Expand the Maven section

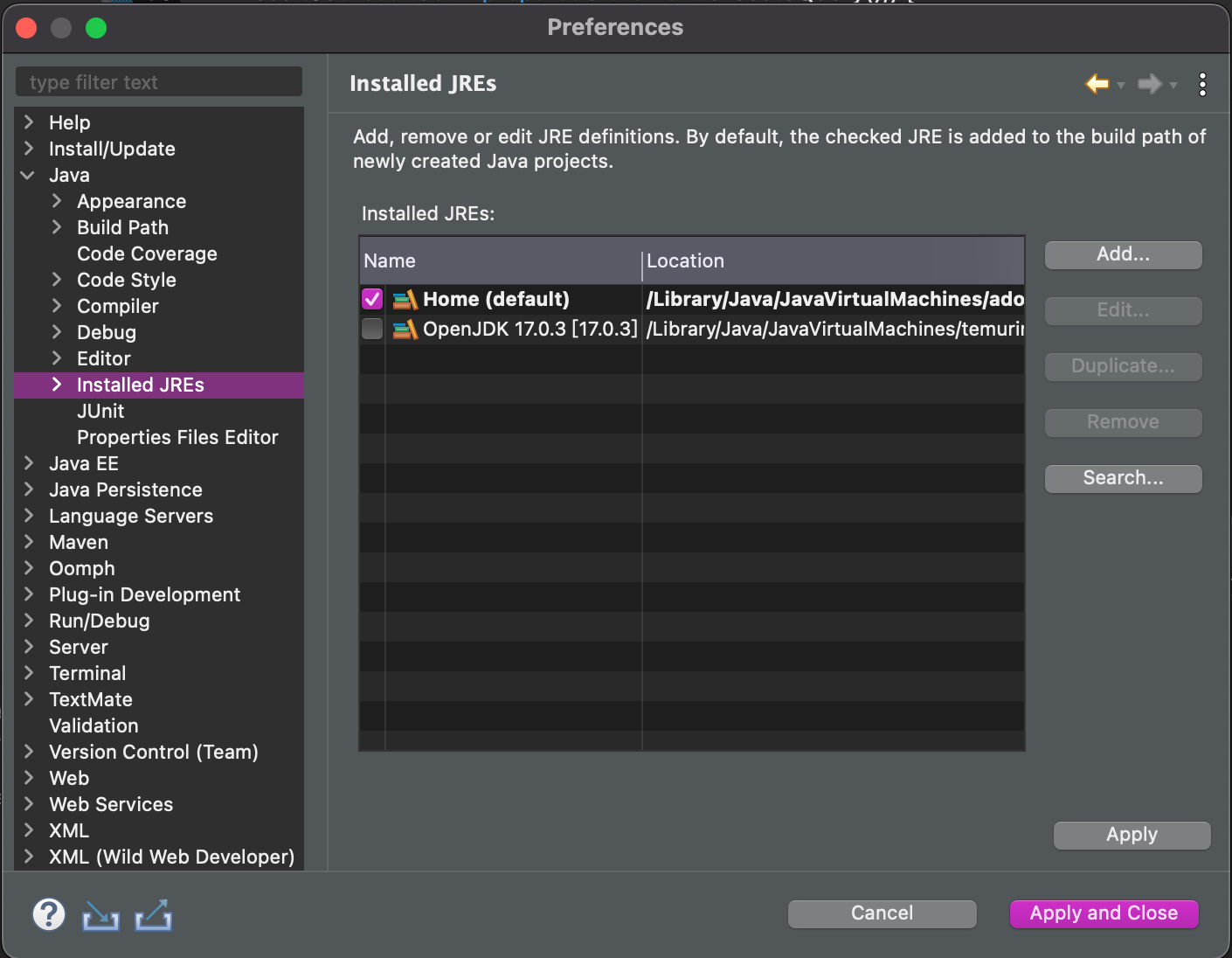[29, 542]
